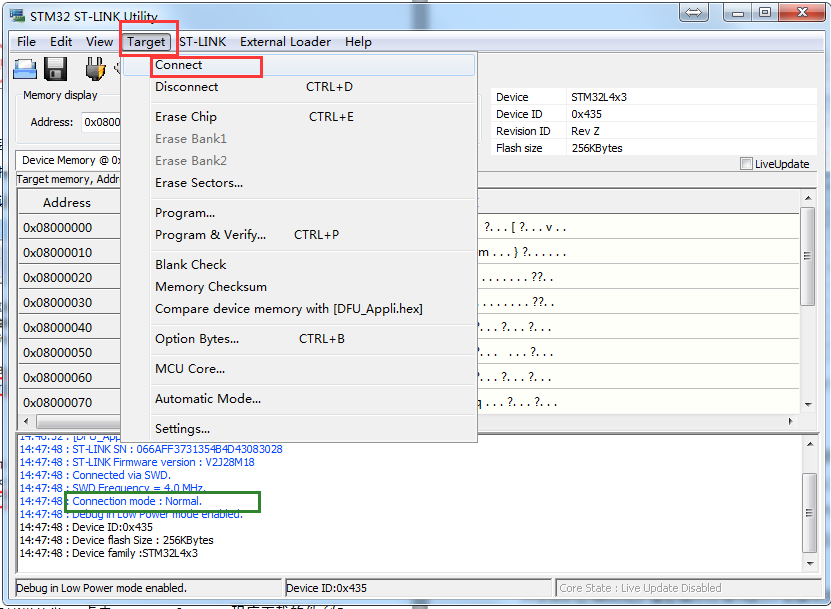Click the Core State status bar field

click(x=688, y=588)
